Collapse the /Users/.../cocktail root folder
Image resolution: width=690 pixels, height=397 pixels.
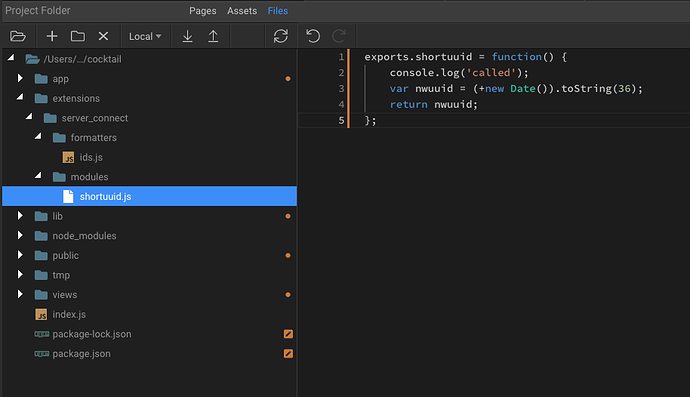tap(11, 58)
